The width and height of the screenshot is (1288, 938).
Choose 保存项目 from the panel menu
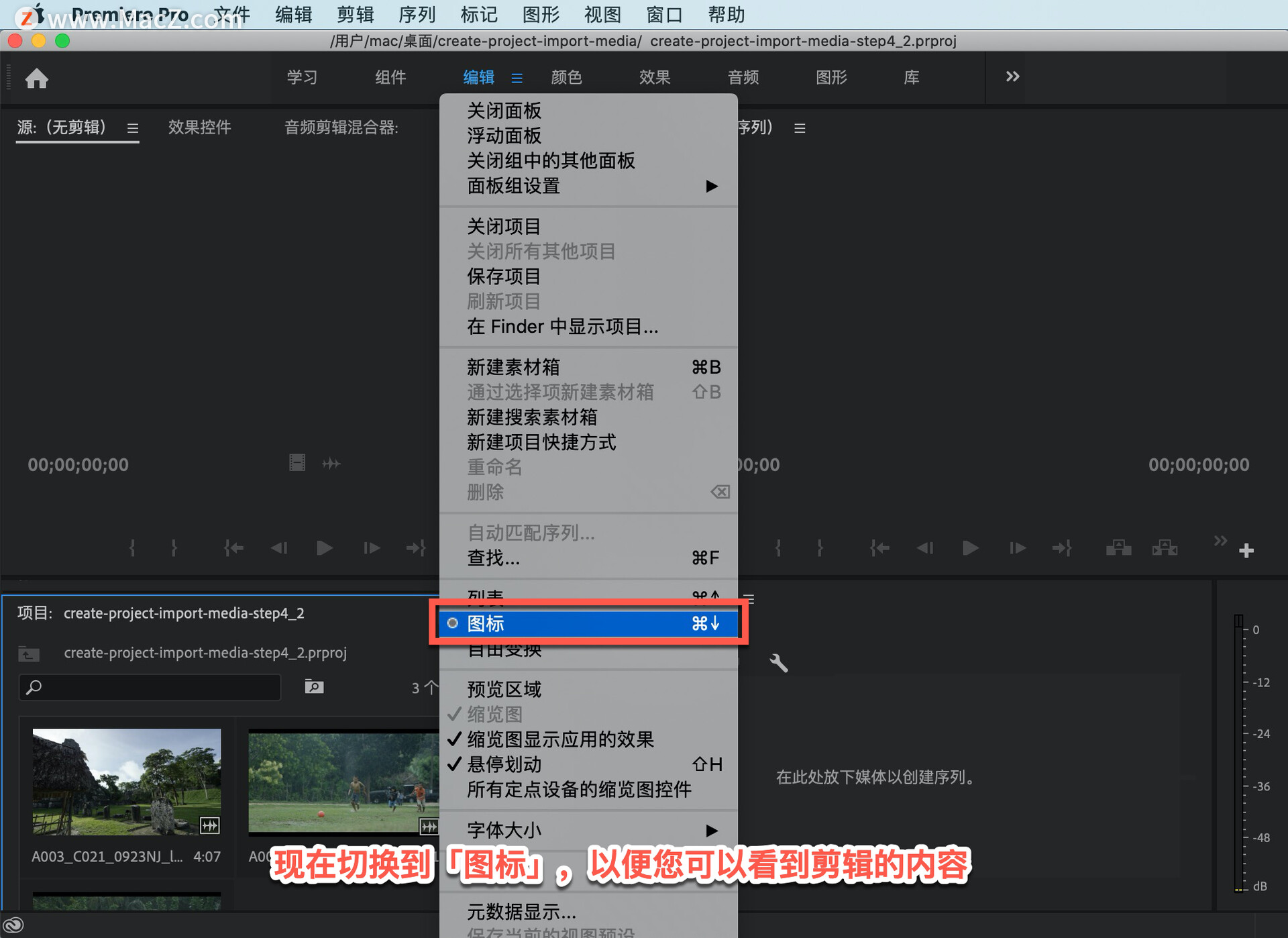click(x=504, y=276)
